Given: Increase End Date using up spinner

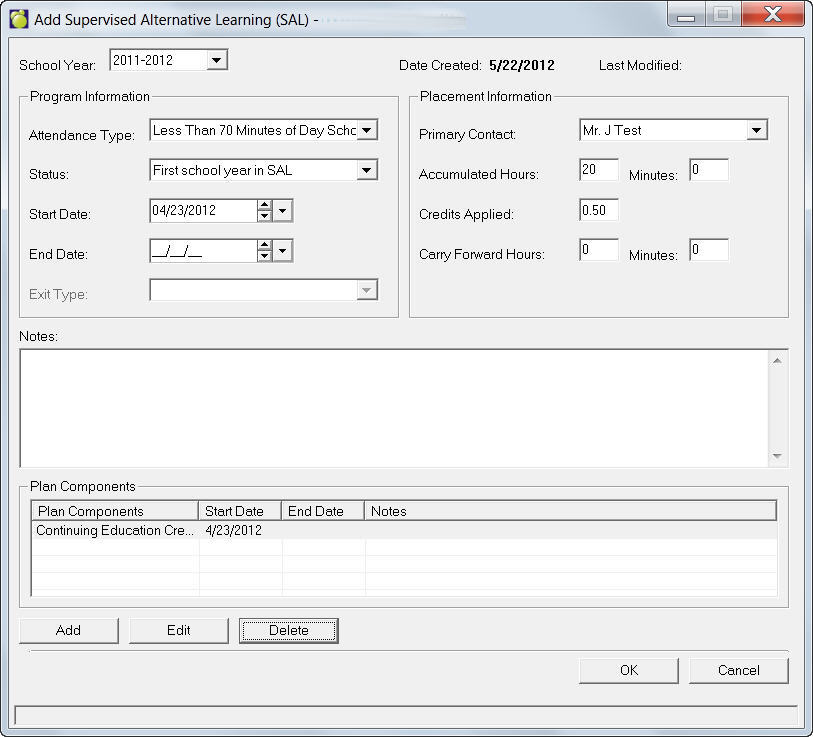Looking at the screenshot, I should pyautogui.click(x=264, y=245).
